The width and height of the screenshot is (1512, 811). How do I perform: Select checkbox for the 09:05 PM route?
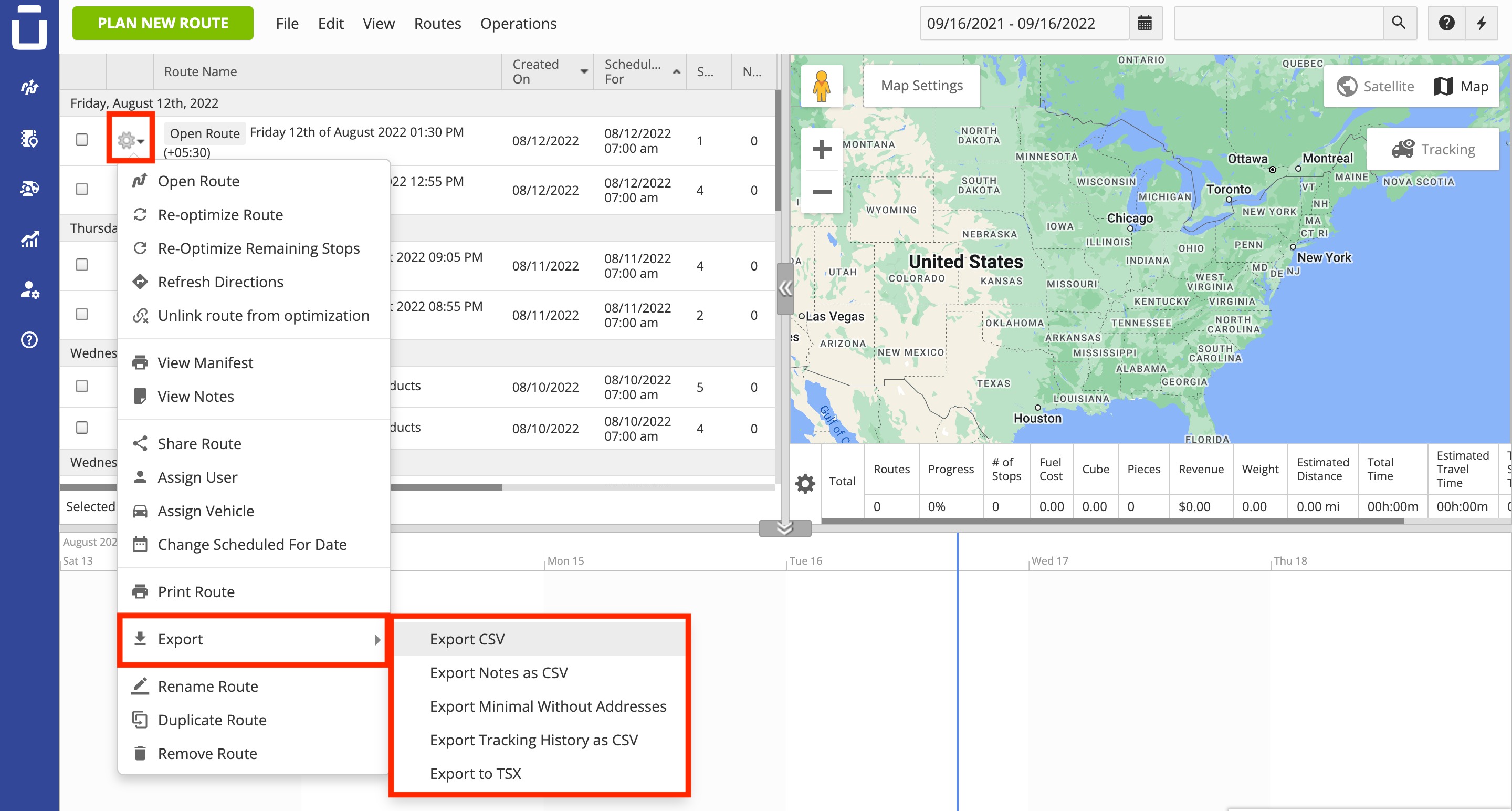tap(82, 265)
